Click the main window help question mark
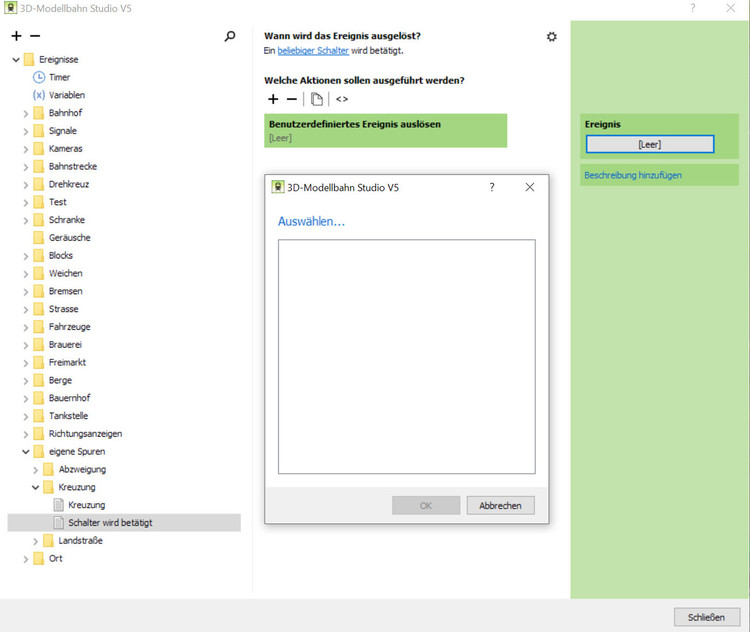Viewport: 750px width, 632px height. (693, 8)
